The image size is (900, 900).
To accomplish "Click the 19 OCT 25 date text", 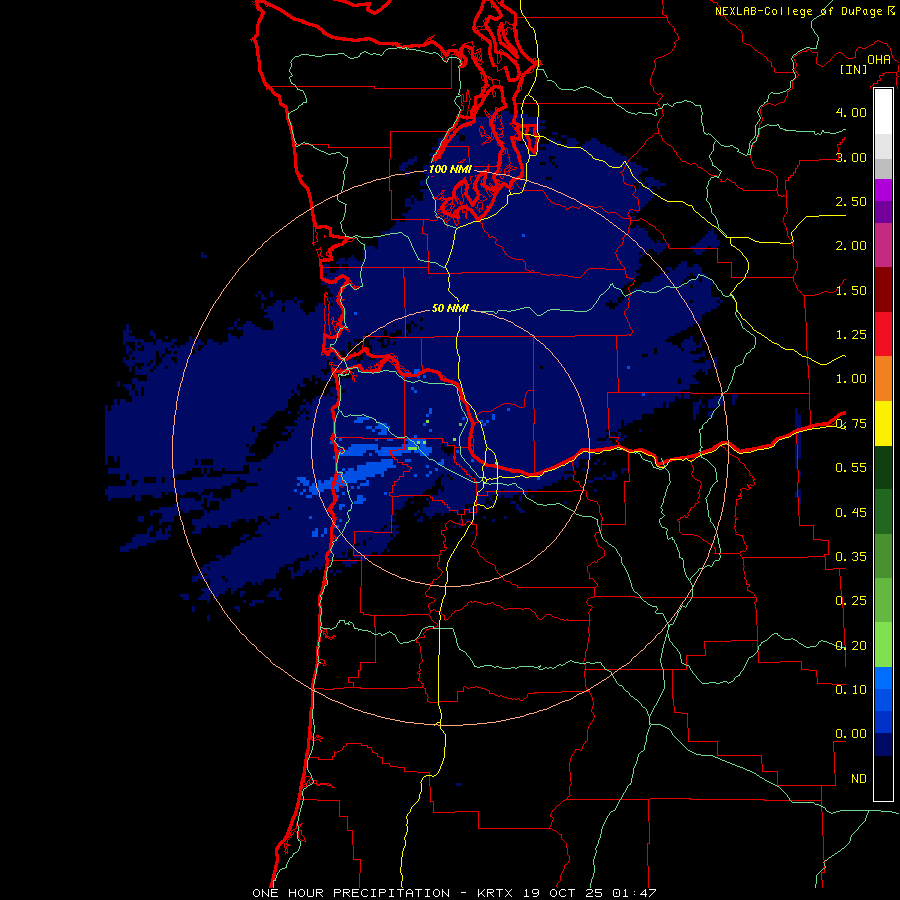I will tap(563, 893).
